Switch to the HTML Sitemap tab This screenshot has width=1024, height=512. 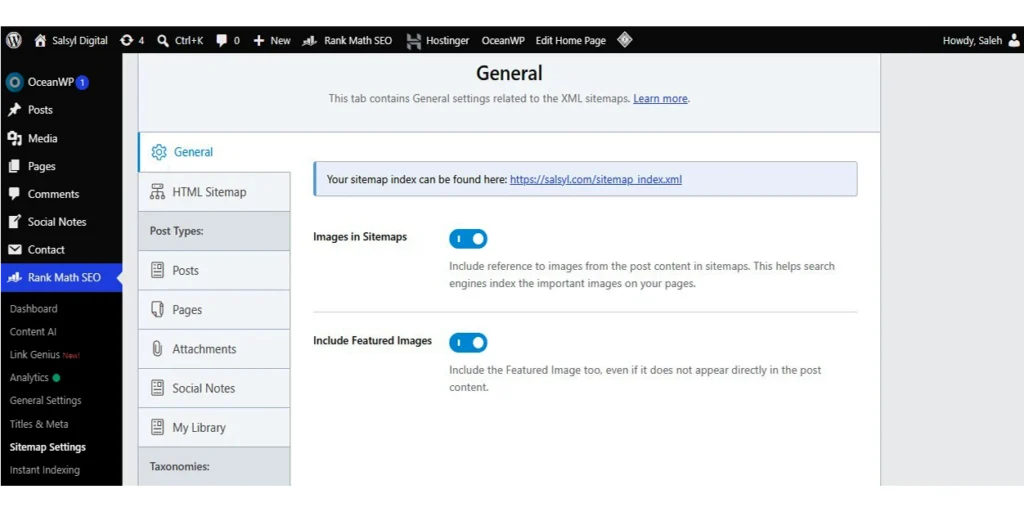pos(214,192)
